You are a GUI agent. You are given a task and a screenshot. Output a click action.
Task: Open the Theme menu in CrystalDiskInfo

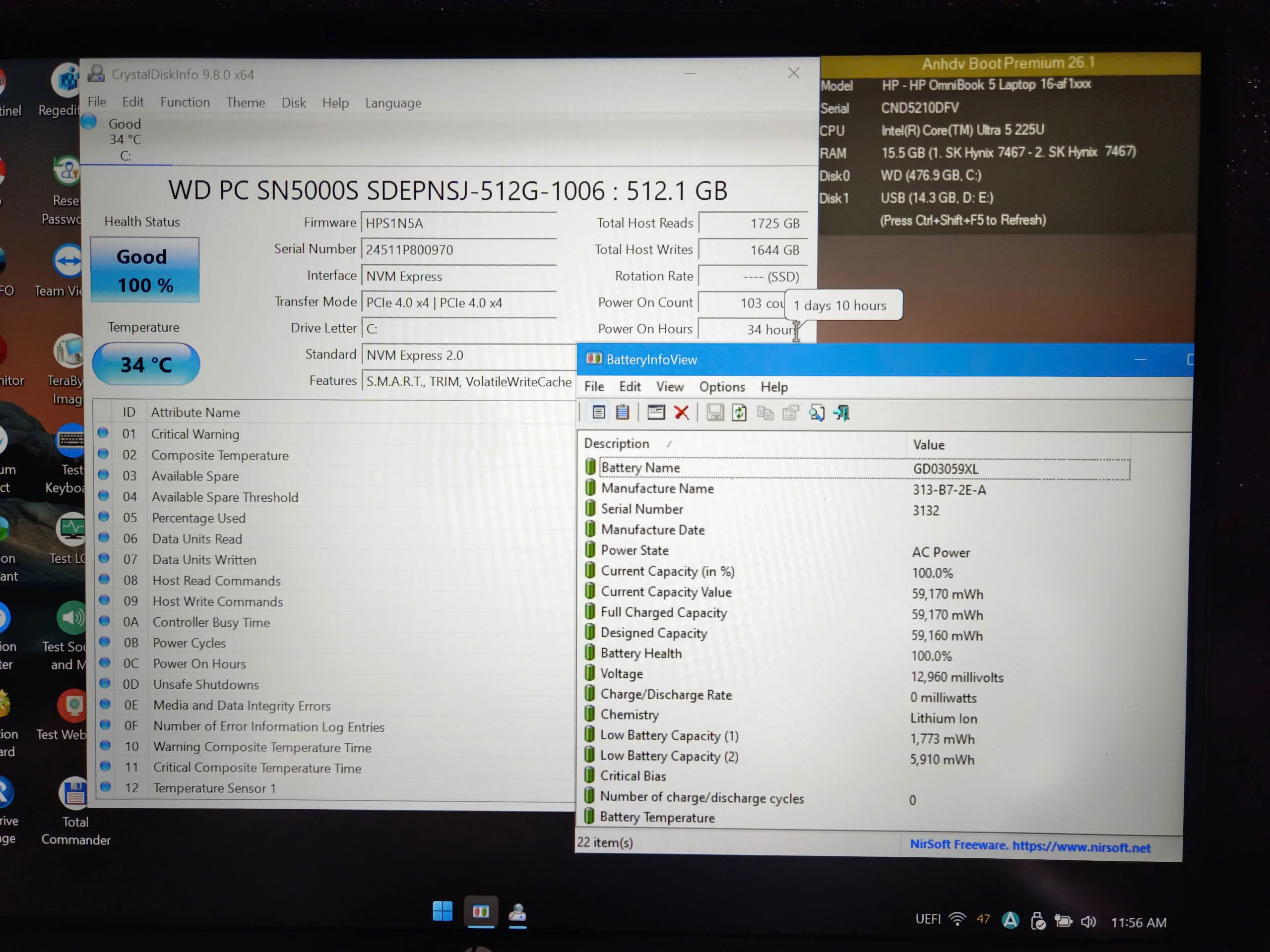pyautogui.click(x=245, y=103)
